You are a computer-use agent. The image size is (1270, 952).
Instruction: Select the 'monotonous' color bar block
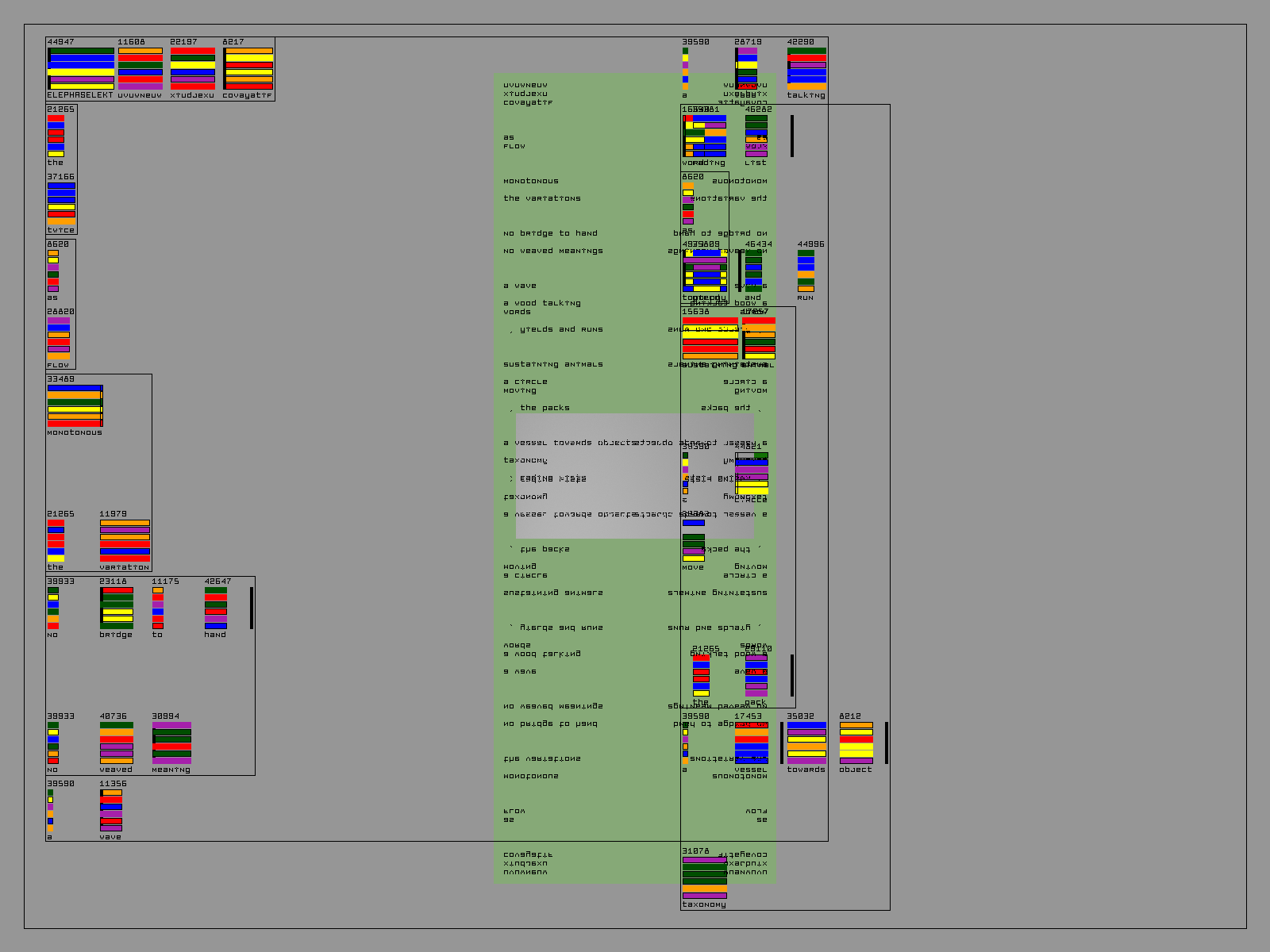(75, 405)
